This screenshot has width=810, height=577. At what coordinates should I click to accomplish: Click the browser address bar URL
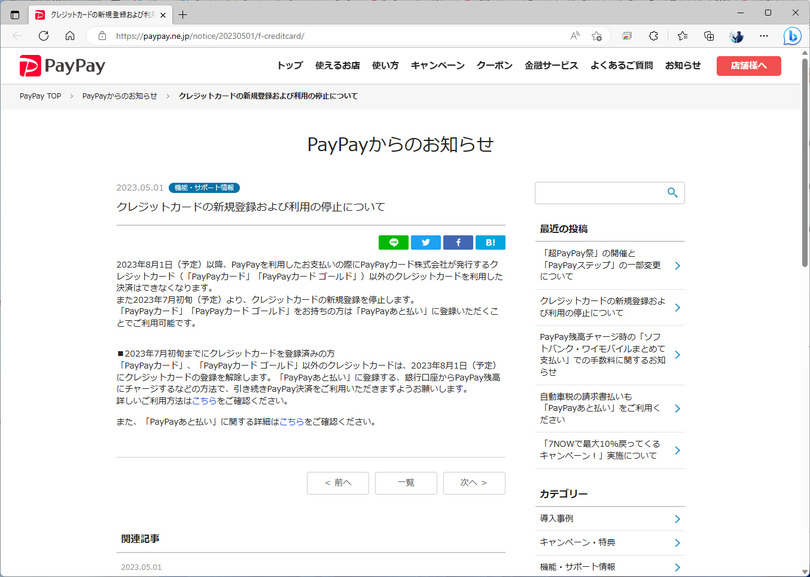point(210,36)
